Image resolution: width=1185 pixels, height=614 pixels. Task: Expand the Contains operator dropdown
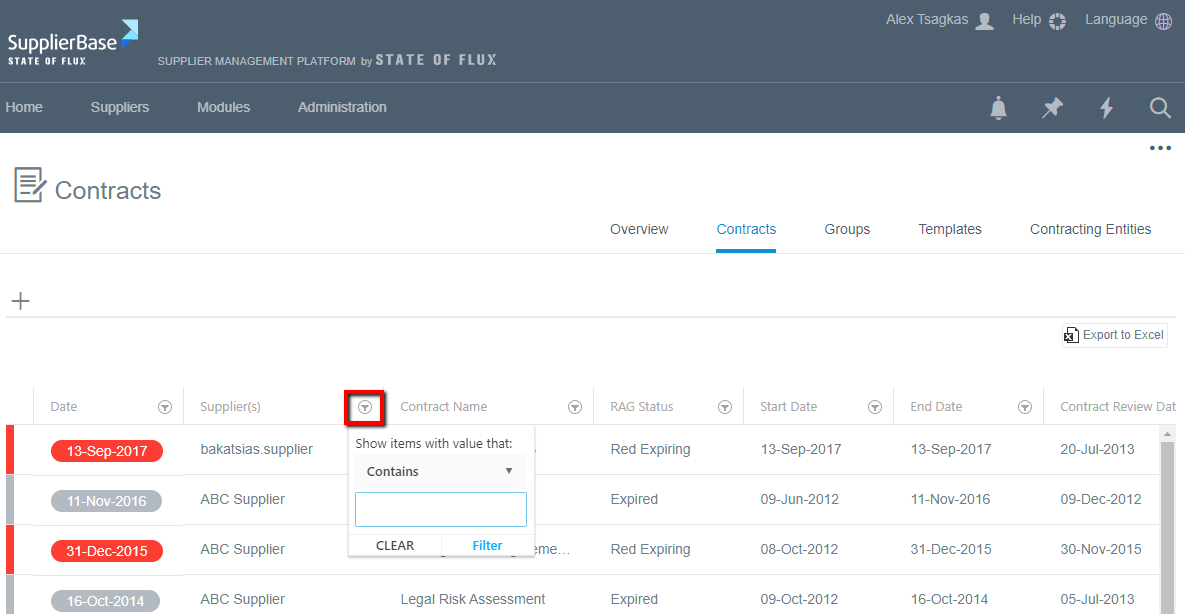coord(440,471)
